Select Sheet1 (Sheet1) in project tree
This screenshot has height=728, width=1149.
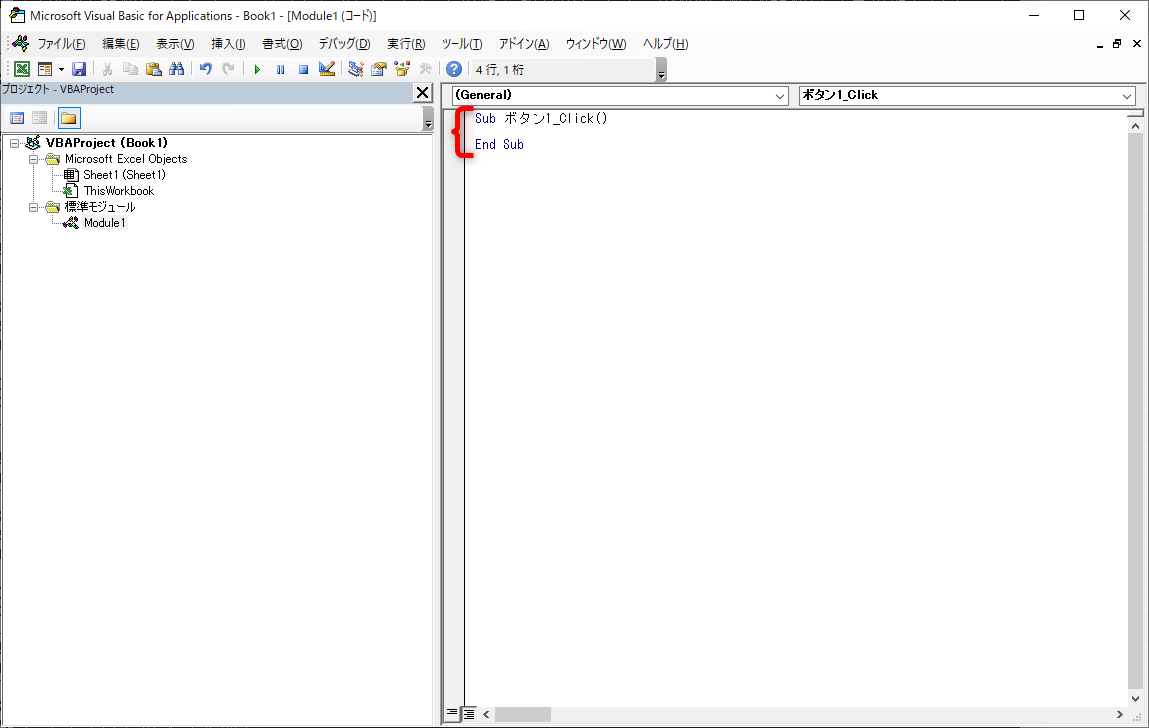click(x=124, y=174)
